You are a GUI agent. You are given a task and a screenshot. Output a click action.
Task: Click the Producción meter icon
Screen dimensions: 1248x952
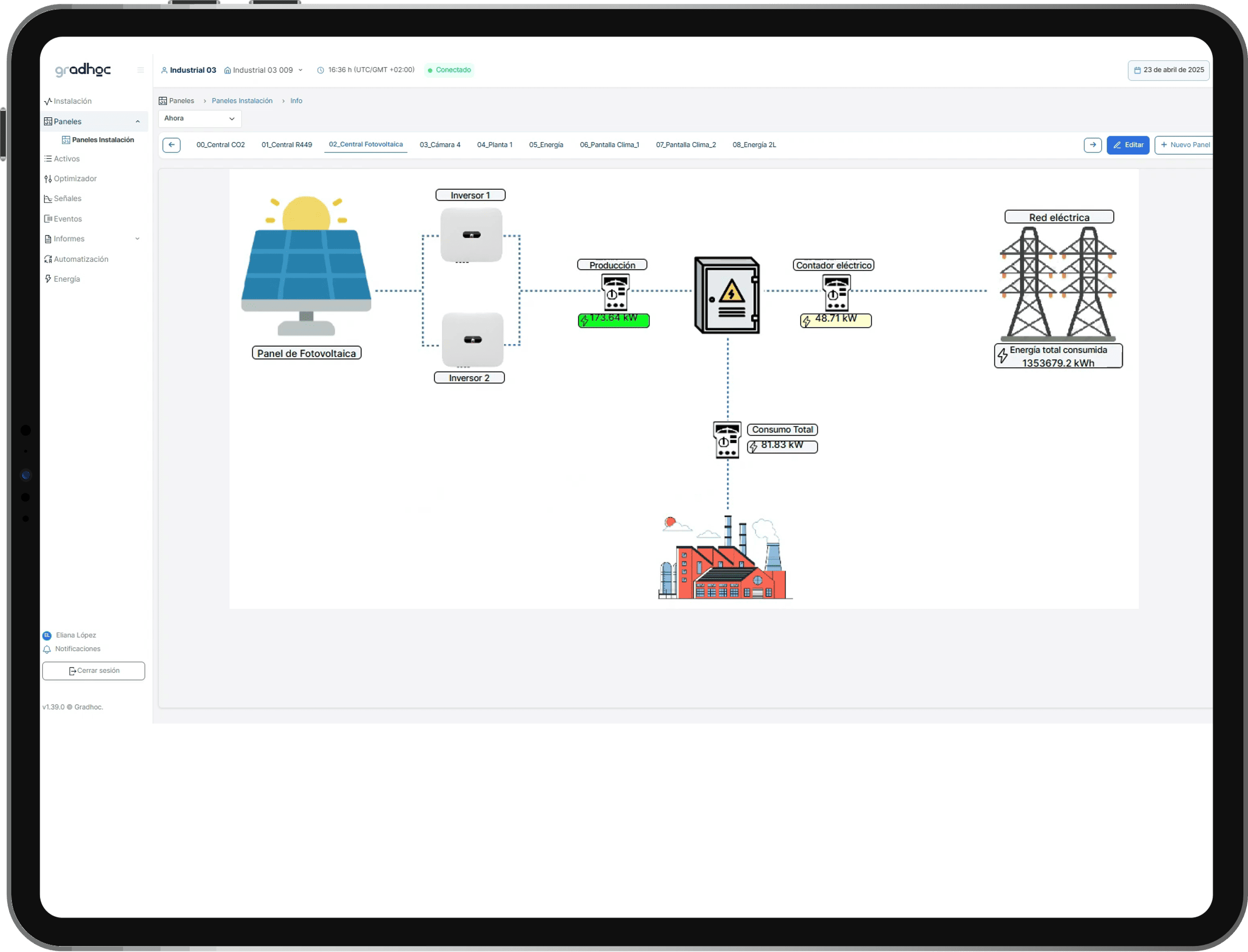[615, 292]
